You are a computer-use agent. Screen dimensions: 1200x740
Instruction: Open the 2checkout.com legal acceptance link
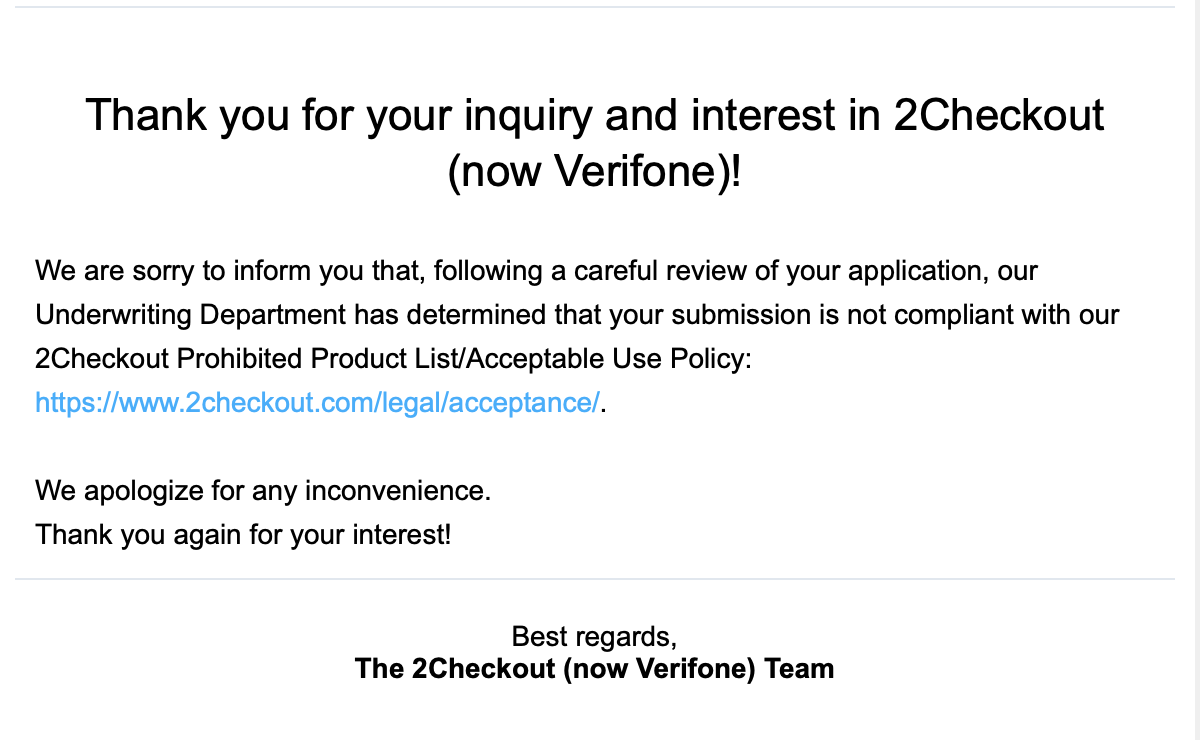coord(319,402)
